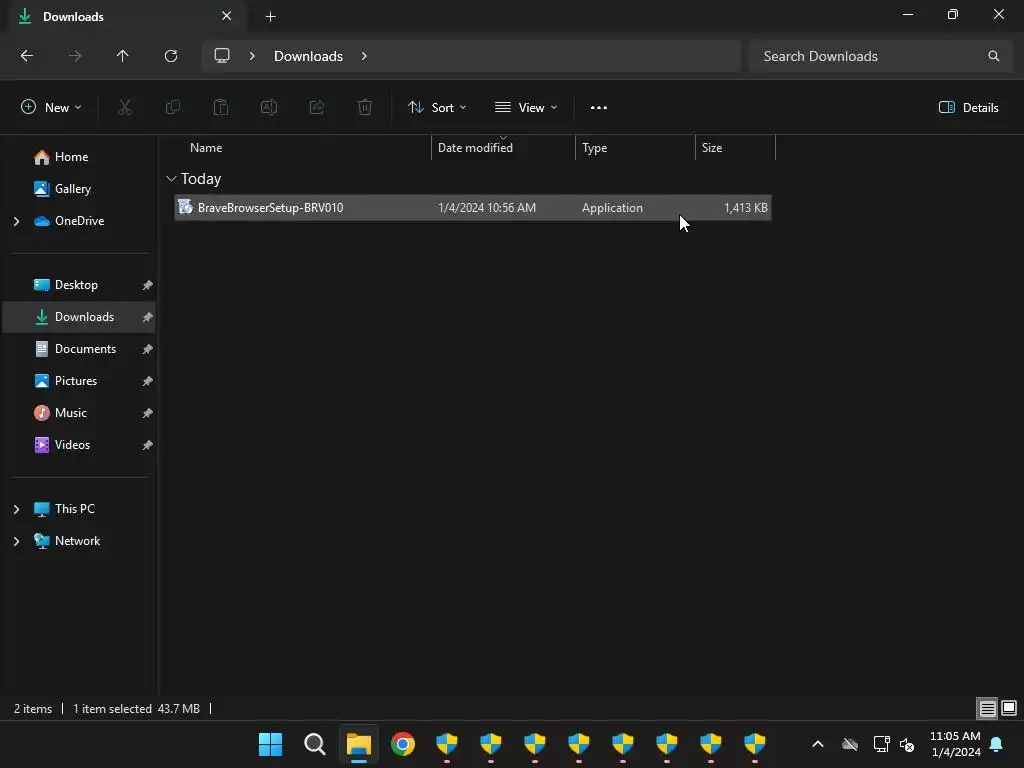Open the See more options ellipsis
1024x768 pixels.
(599, 108)
